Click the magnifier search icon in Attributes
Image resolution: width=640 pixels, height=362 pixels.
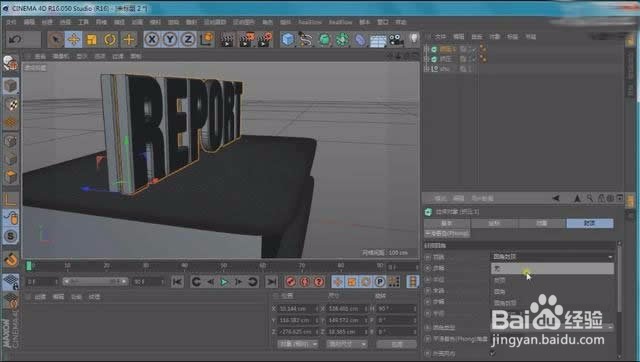589,198
